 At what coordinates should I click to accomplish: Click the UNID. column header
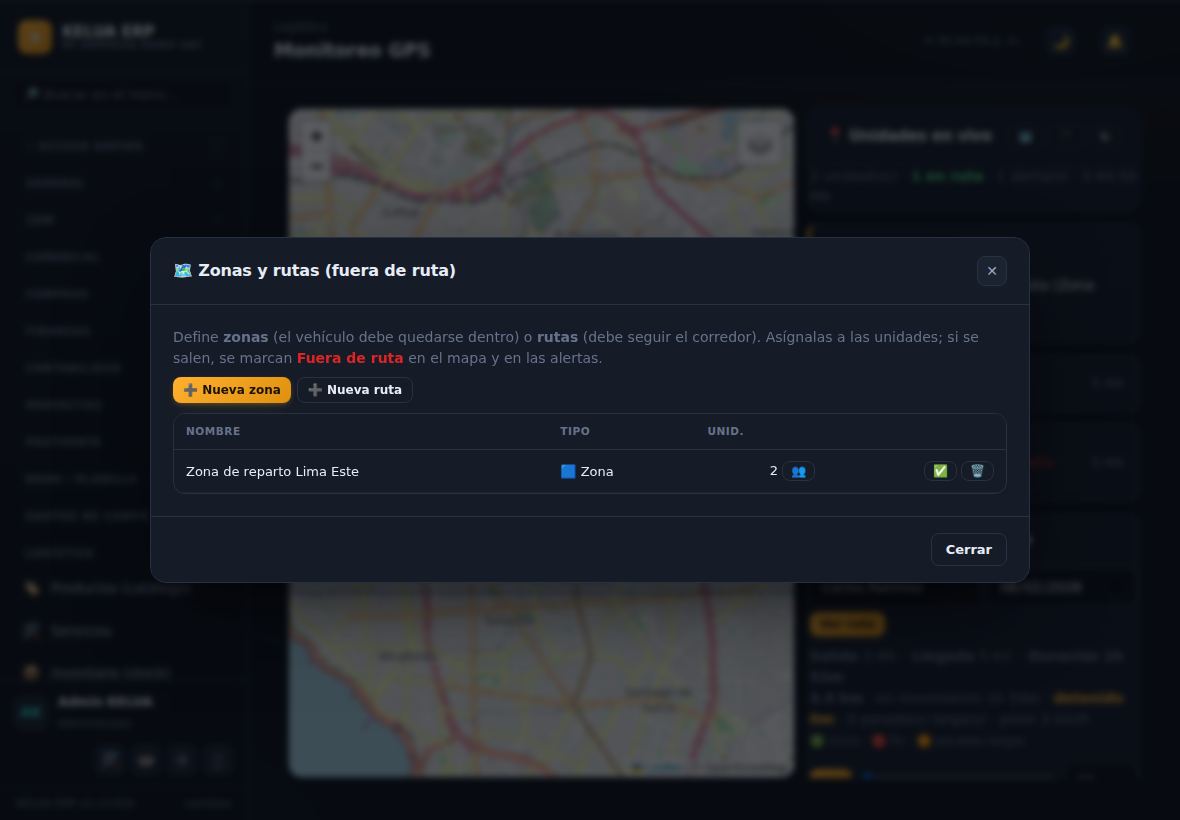725,431
